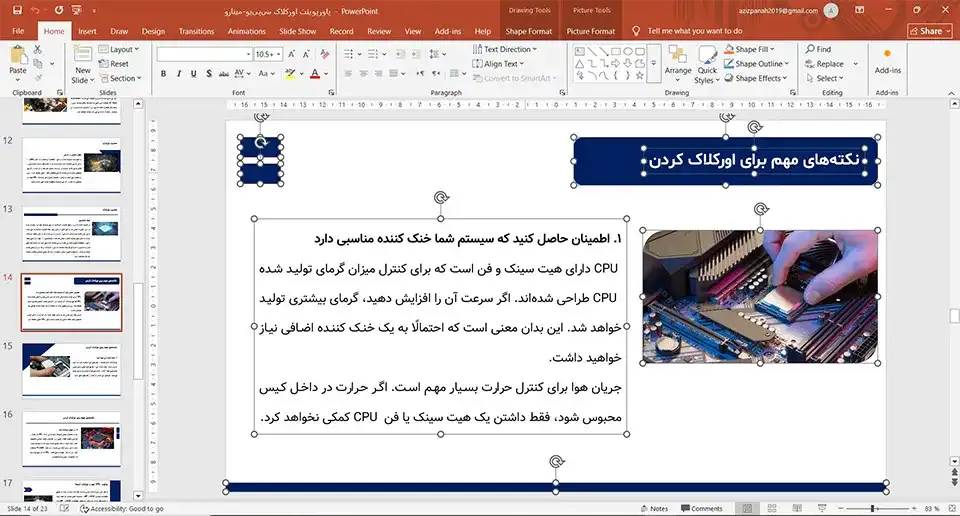Switch to Reading View icon
The height and width of the screenshot is (516, 960).
[x=797, y=509]
